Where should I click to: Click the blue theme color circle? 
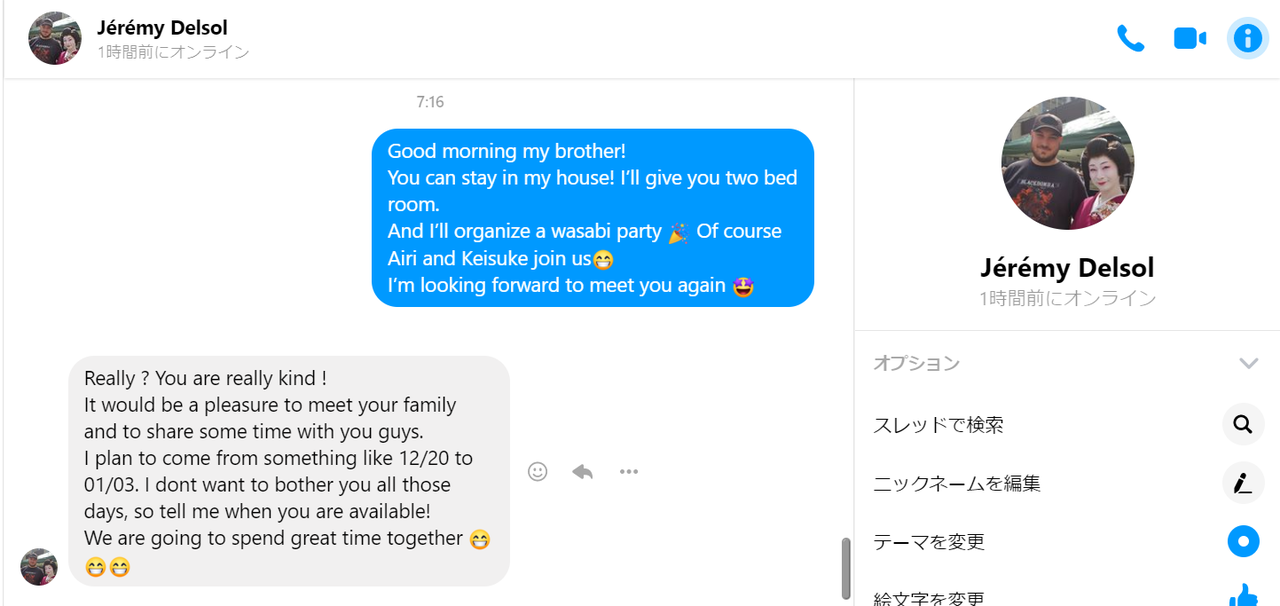pyautogui.click(x=1243, y=542)
